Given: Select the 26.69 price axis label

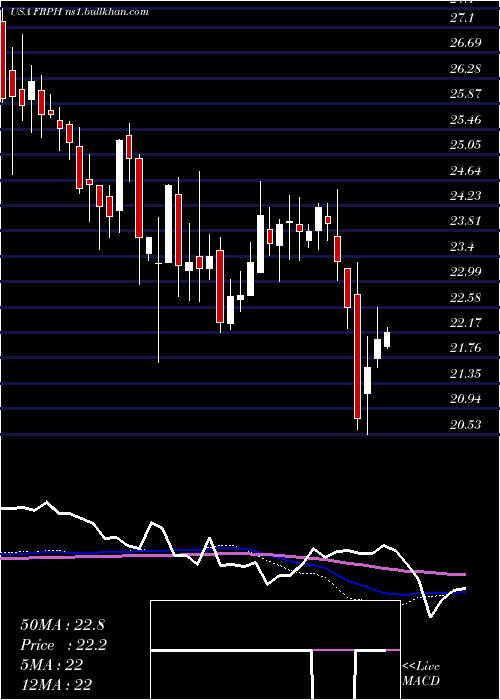Looking at the screenshot, I should 466,43.
